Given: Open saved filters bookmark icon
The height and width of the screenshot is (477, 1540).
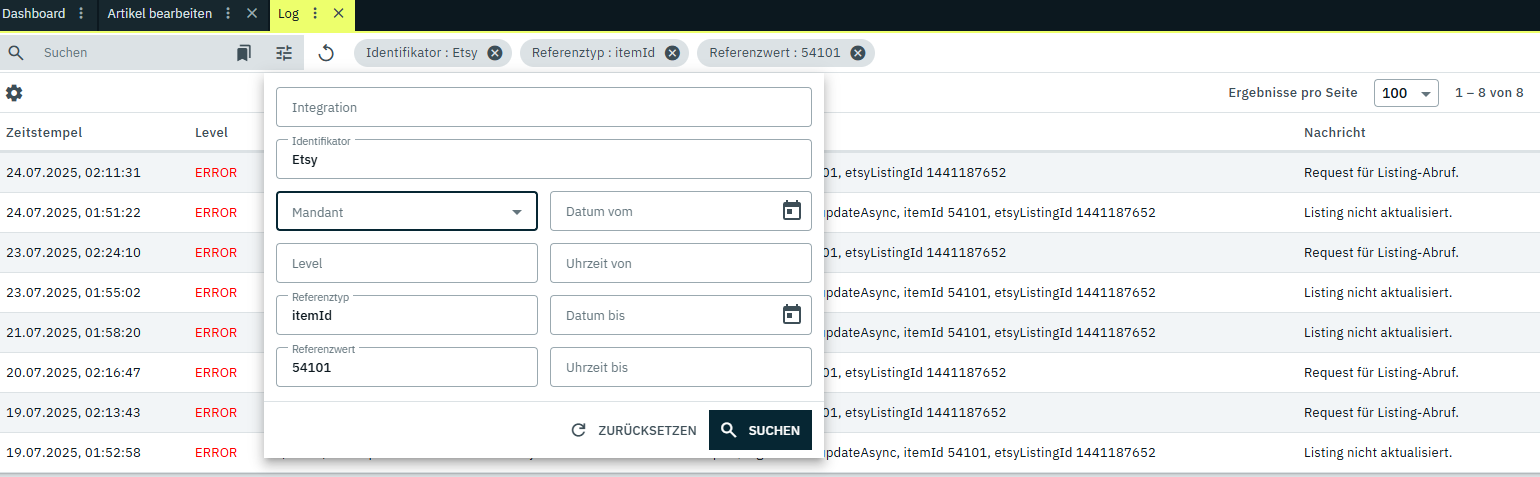Looking at the screenshot, I should (x=244, y=53).
